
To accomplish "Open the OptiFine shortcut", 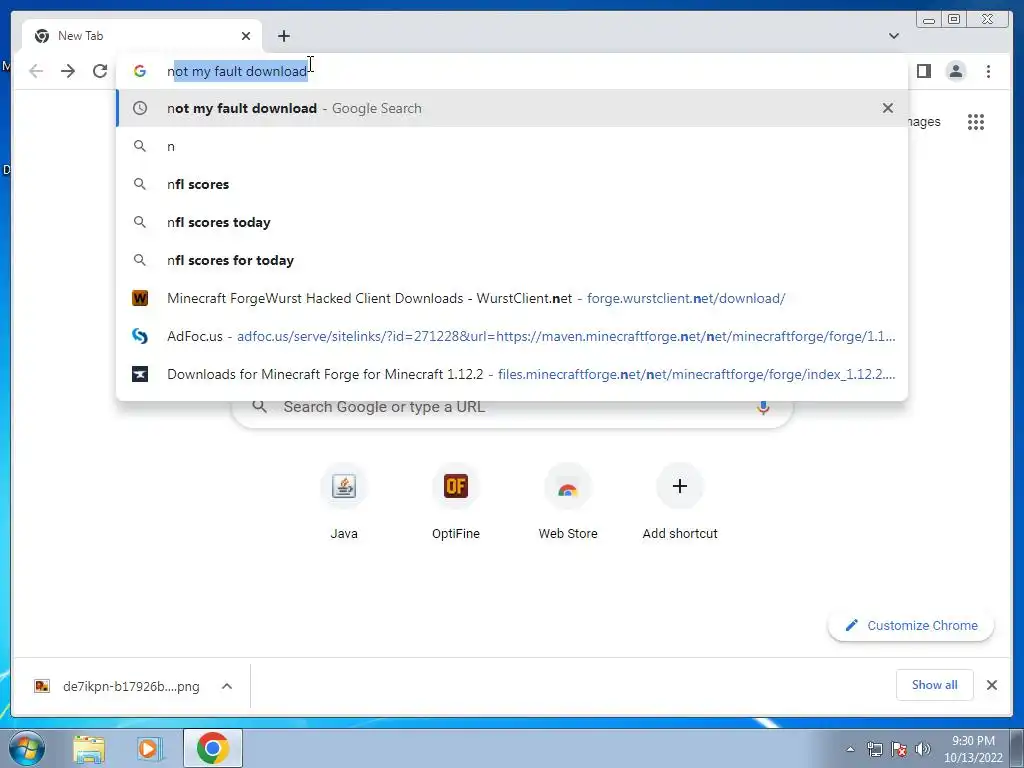I will tap(456, 502).
